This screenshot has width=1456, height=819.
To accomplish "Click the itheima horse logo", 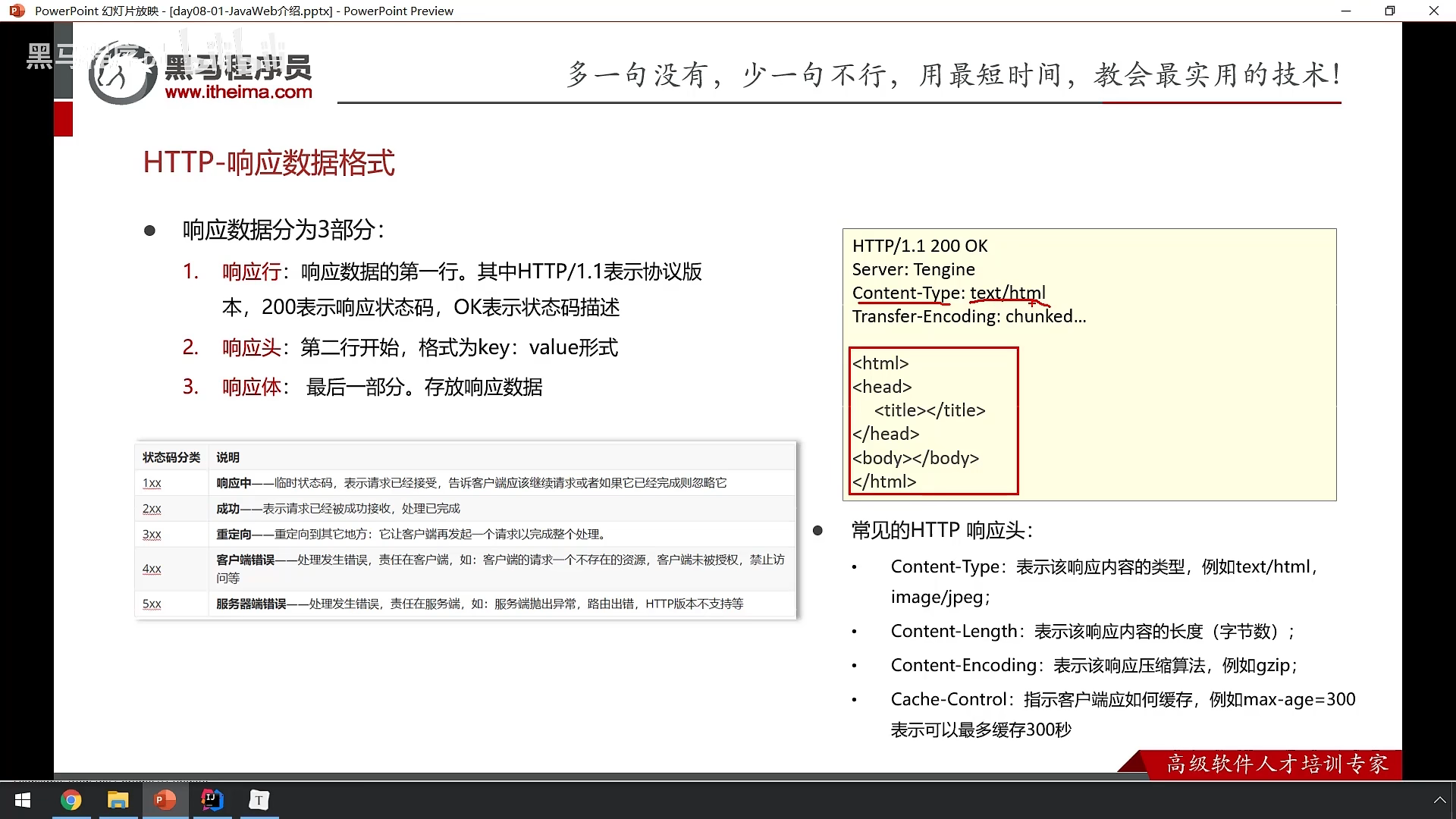I will pyautogui.click(x=121, y=76).
